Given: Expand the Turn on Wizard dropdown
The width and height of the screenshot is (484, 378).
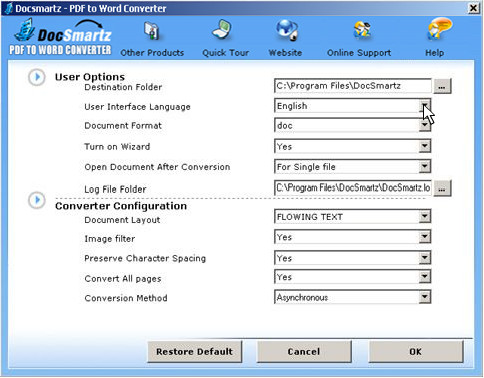Looking at the screenshot, I should click(x=425, y=146).
